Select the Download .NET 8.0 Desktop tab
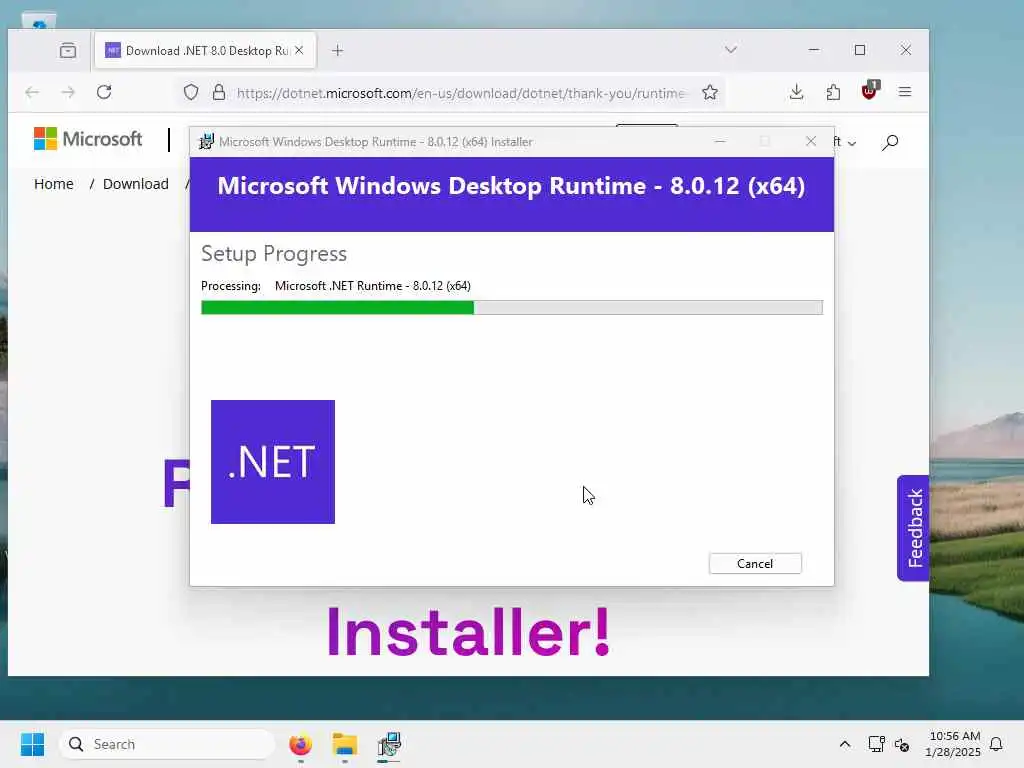 pos(205,50)
